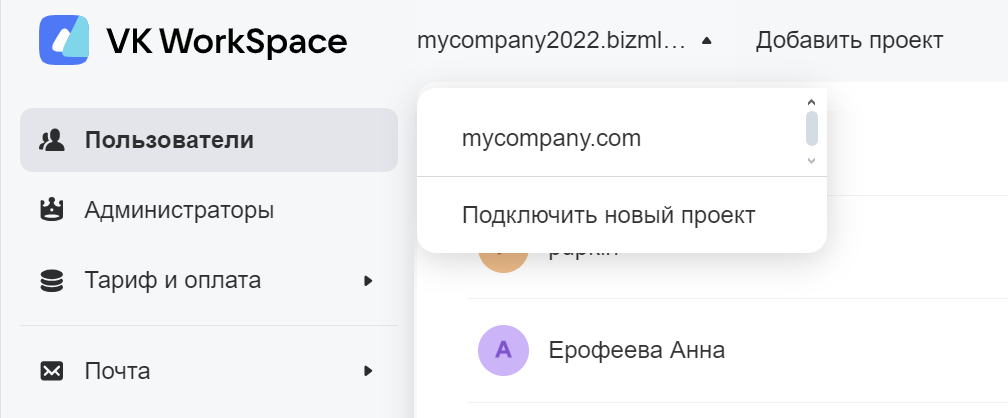The image size is (1008, 418).
Task: Expand the Почта submenu arrow
Action: [368, 371]
